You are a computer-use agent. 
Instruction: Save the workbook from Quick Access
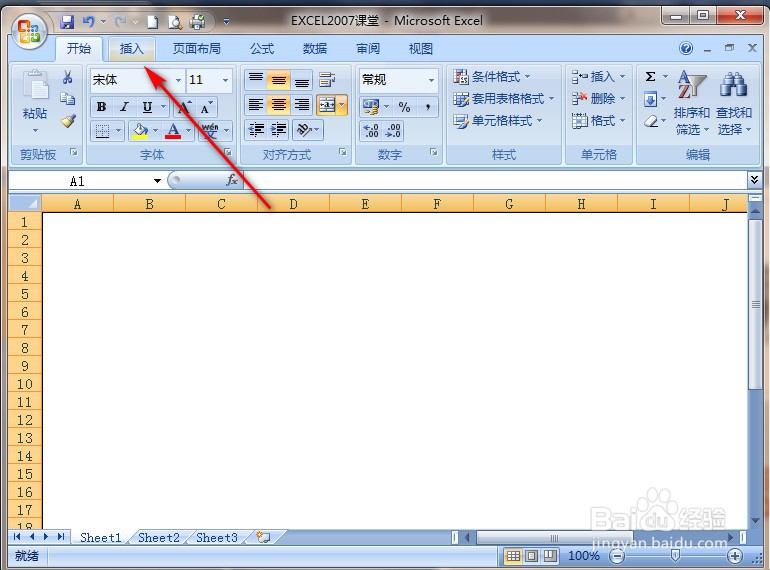click(x=67, y=22)
